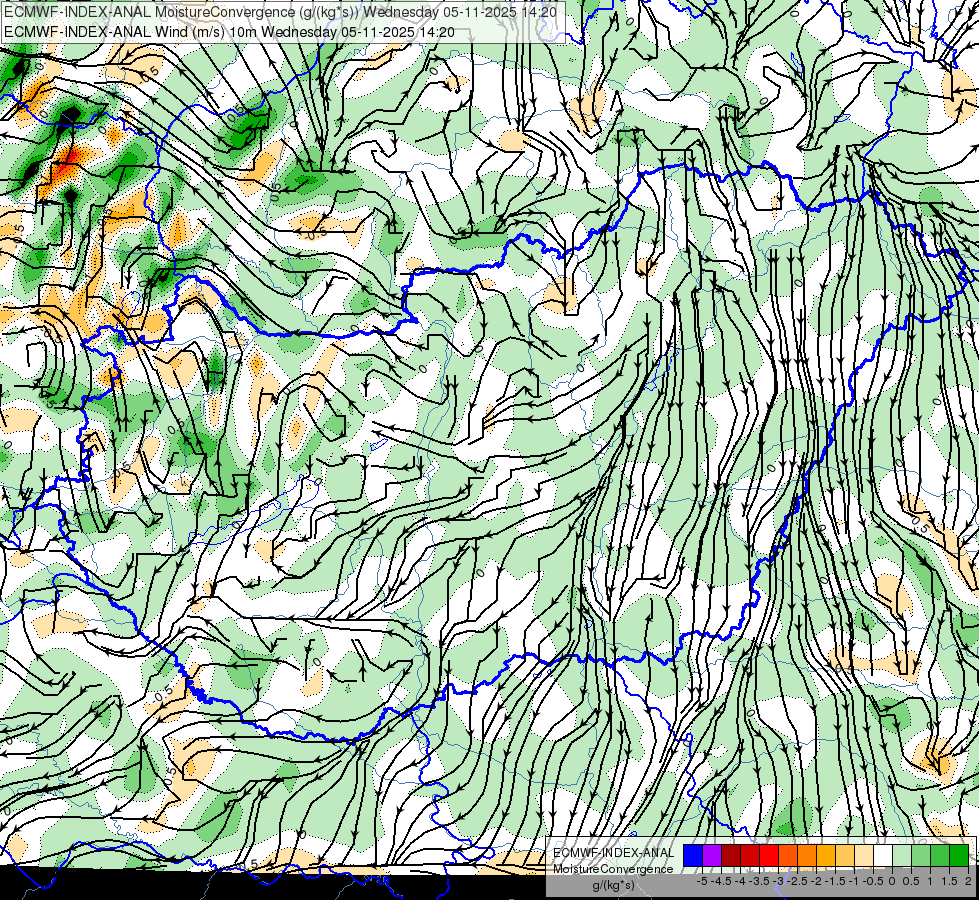Click the legend unit label 'g/(kg*s)'
Screen dimensions: 979x900
(x=613, y=885)
